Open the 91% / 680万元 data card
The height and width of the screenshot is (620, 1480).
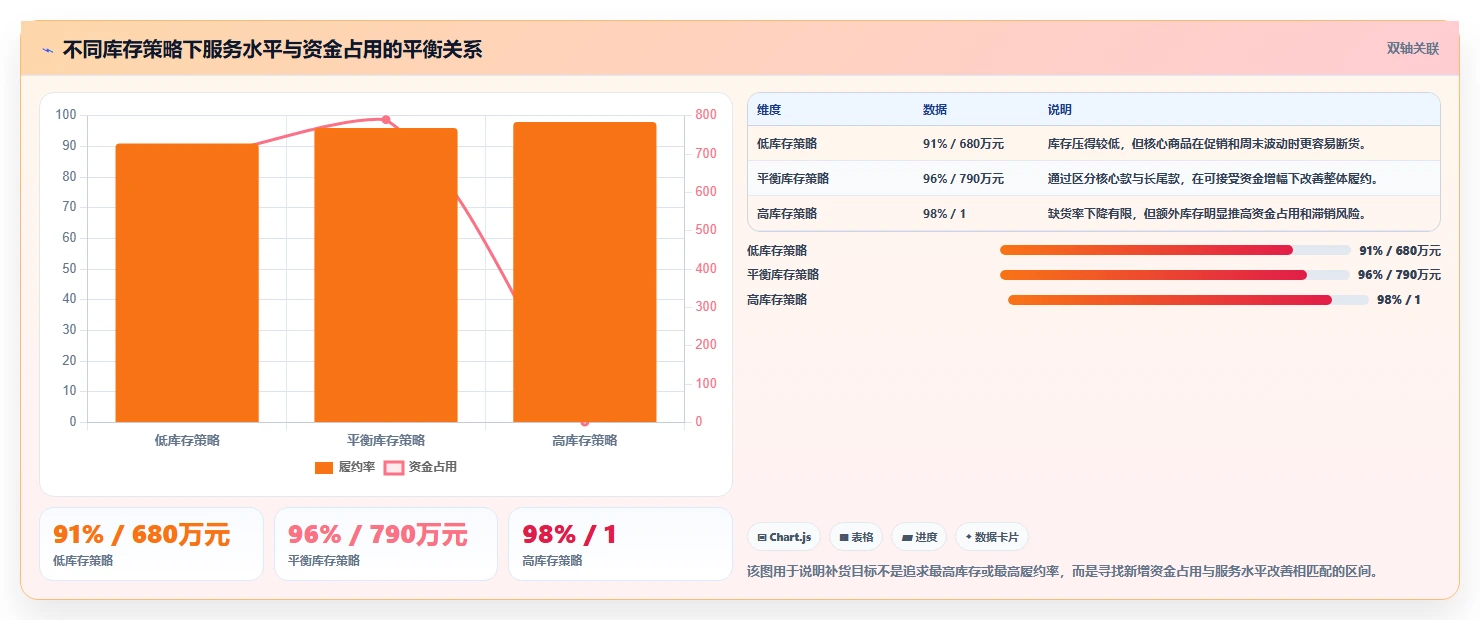coord(151,544)
